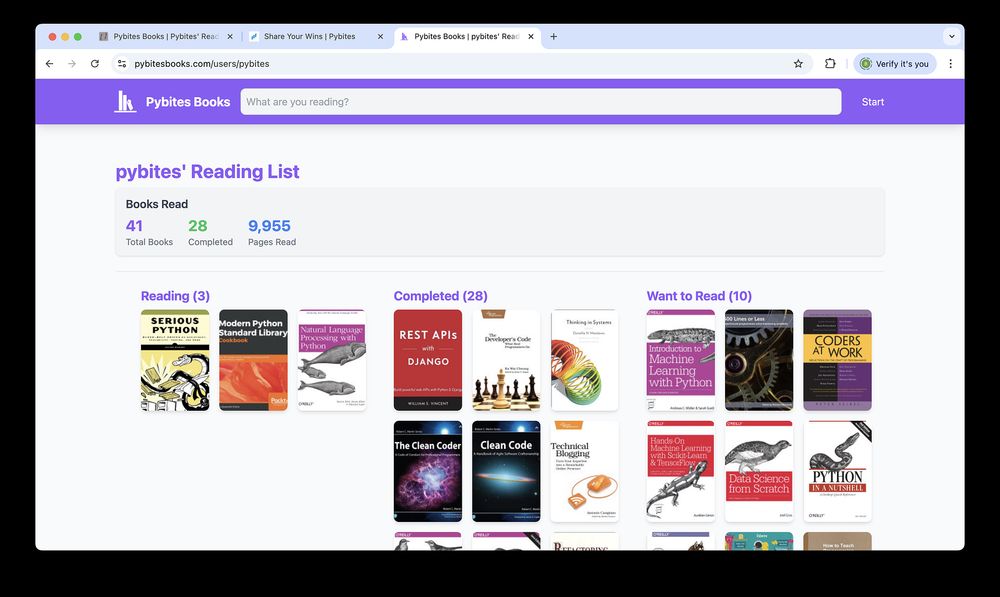The image size is (1000, 597).
Task: Open Data Science from Scratch cover
Action: coord(759,471)
